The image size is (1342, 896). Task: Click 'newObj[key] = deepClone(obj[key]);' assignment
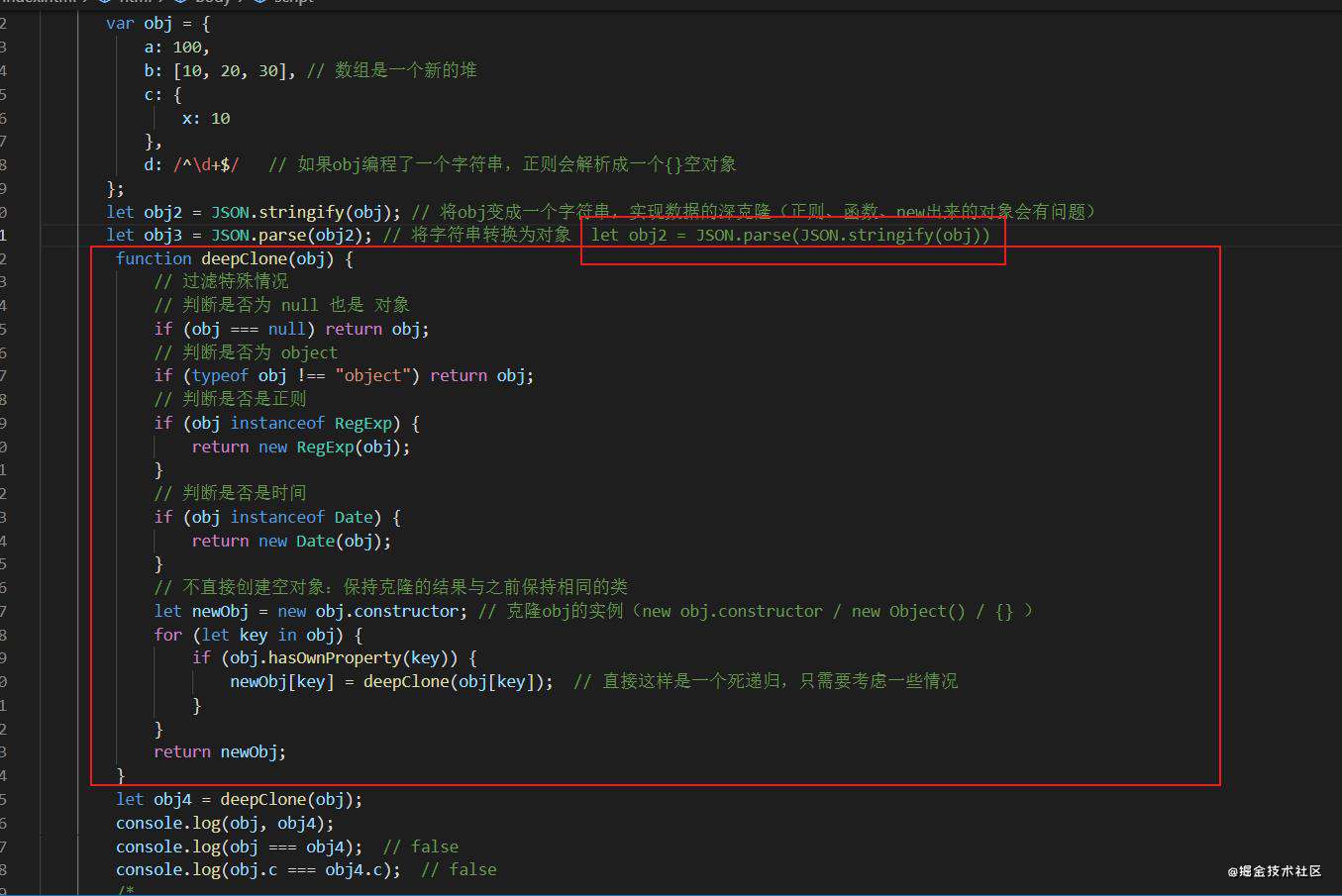pos(391,681)
